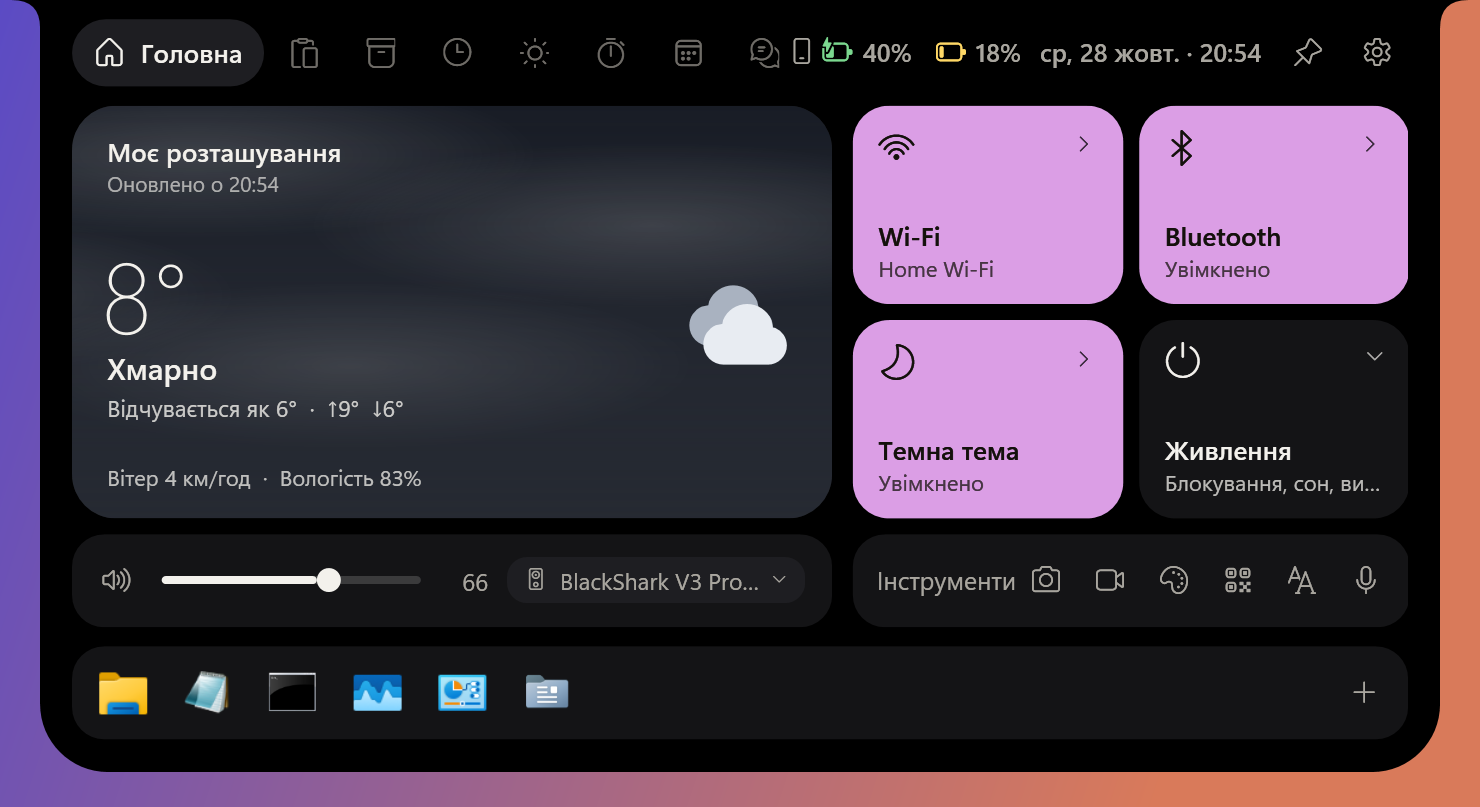Turn off the Темна тема tile

(988, 419)
